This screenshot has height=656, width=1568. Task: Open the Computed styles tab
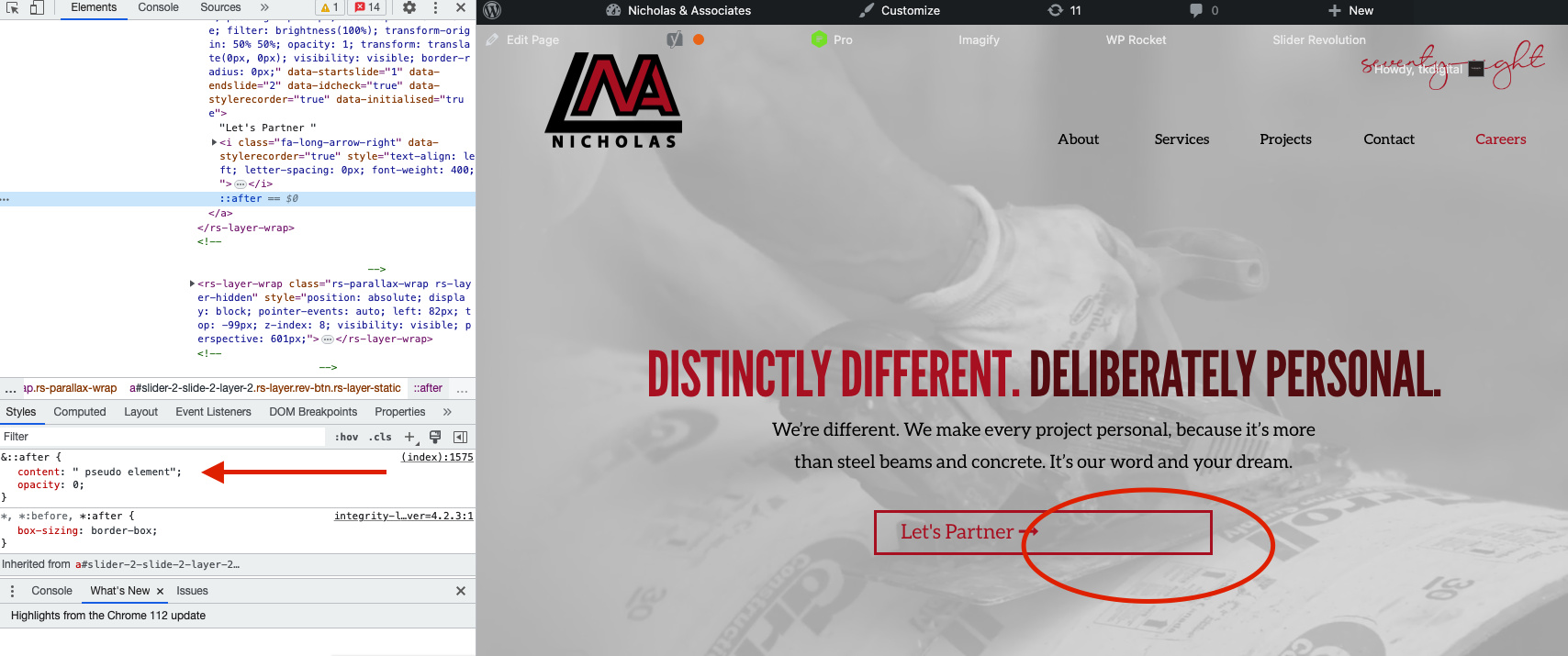(80, 412)
